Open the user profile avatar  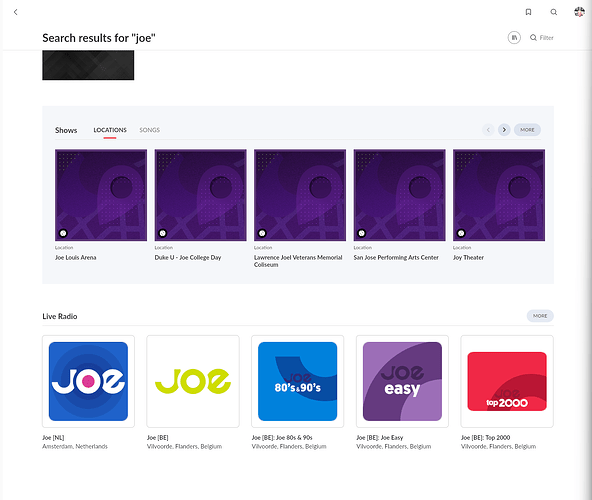(x=579, y=12)
